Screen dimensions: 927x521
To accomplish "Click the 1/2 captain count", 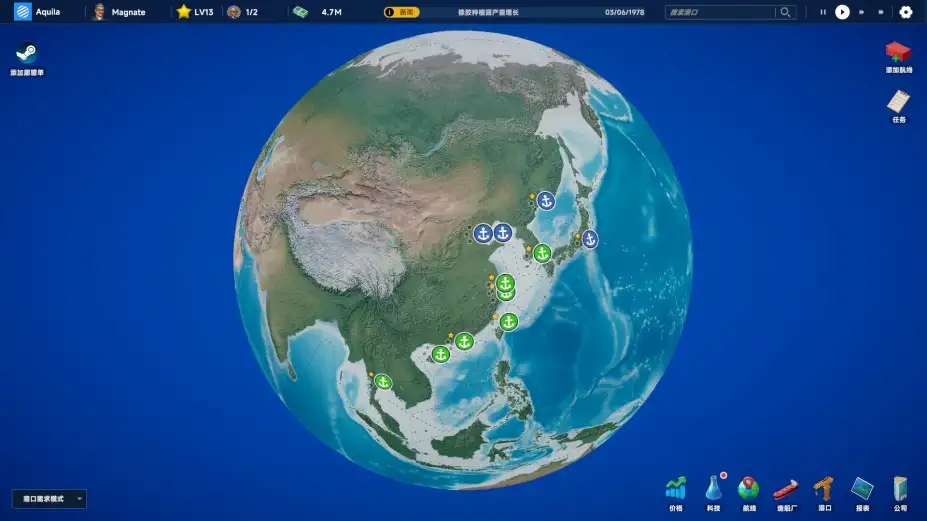I will (x=251, y=12).
